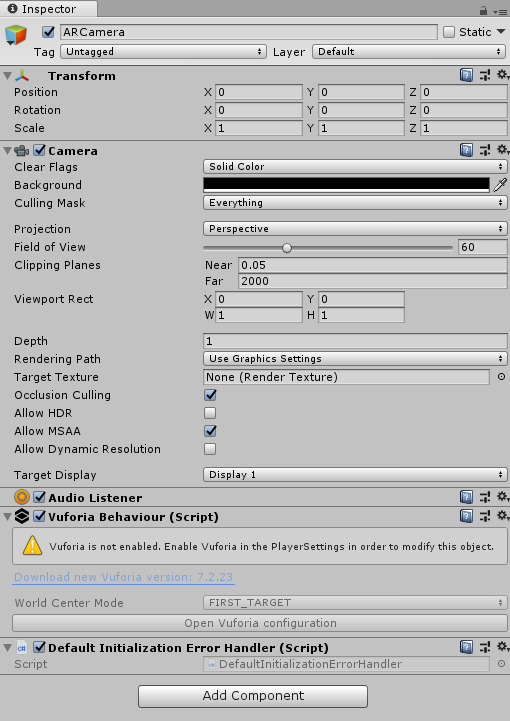
Task: Click the Download new Vuforia version link
Action: click(x=124, y=577)
